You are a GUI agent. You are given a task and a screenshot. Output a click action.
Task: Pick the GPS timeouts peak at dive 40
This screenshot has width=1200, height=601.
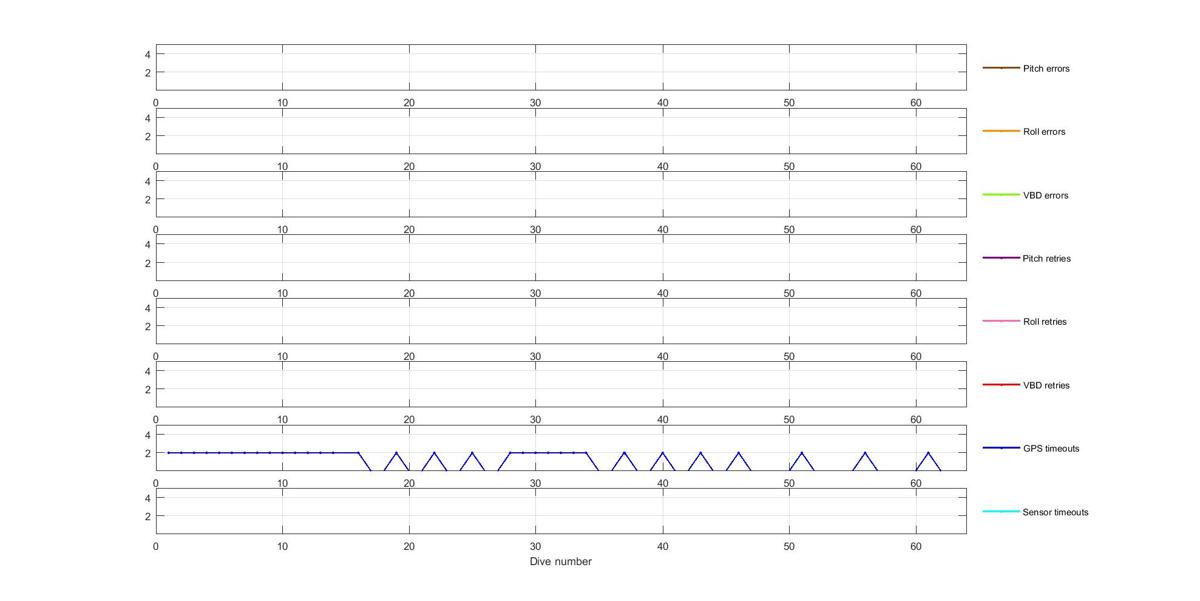pos(662,453)
